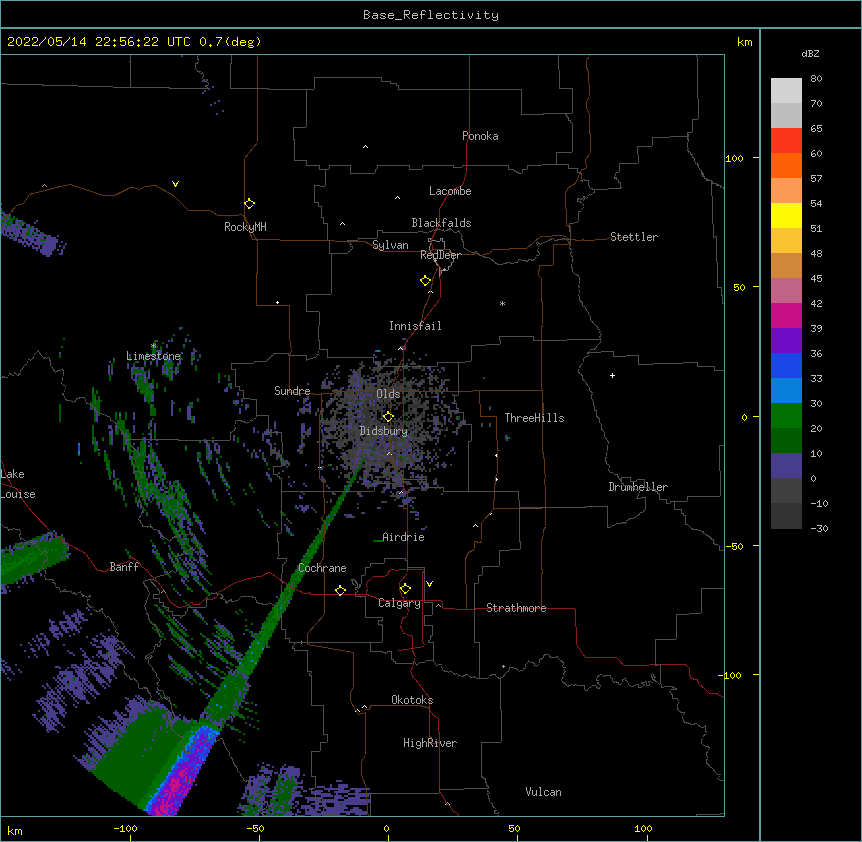Select the yellow 54 dBZ legend color
The width and height of the screenshot is (862, 842).
point(786,215)
